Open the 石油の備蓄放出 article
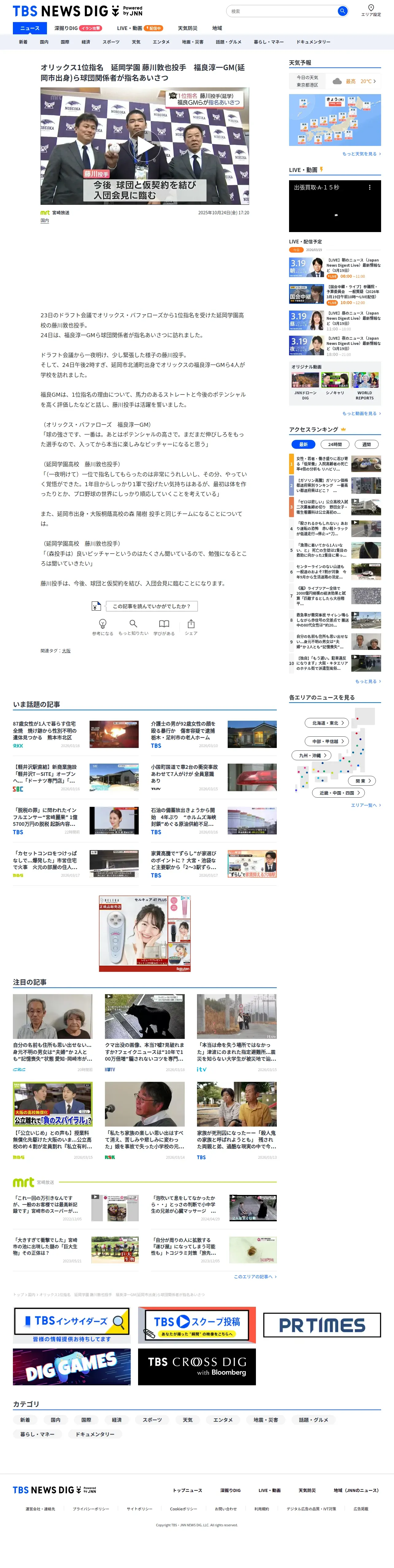 coord(214,821)
